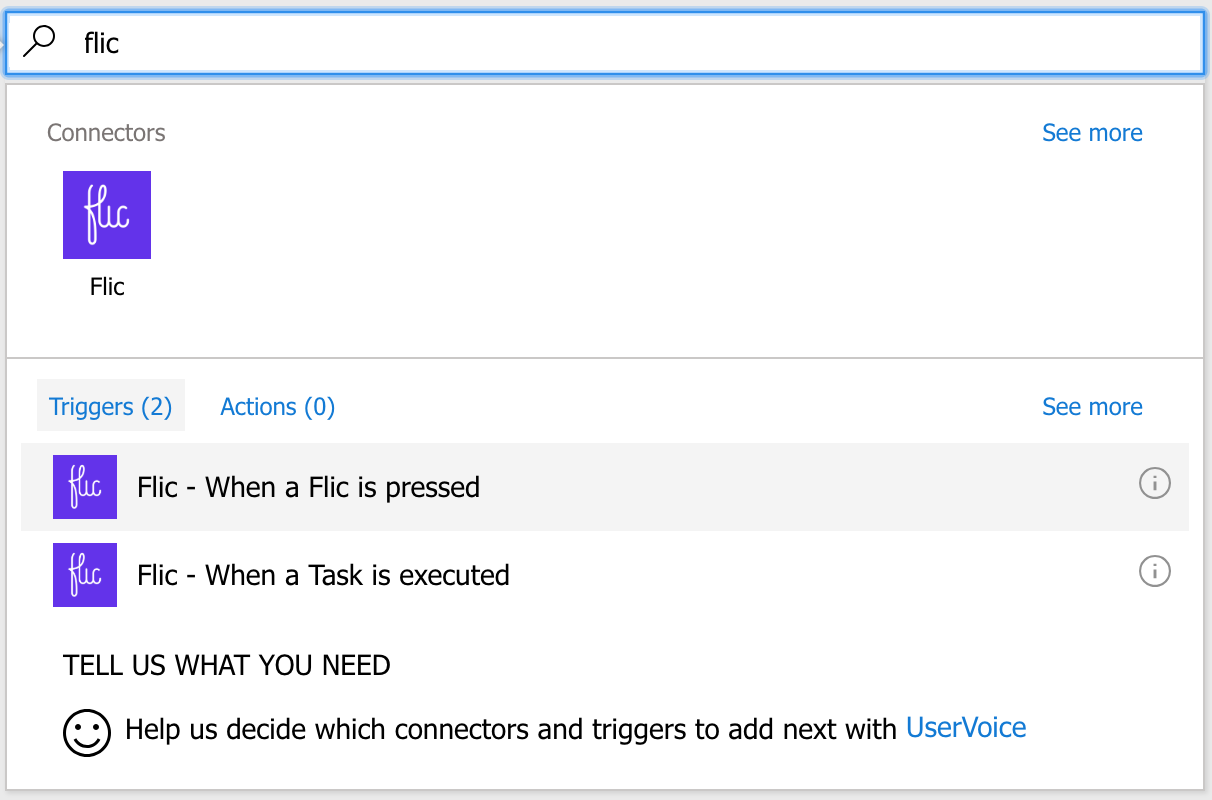1212x800 pixels.
Task: Click the smiley face feedback icon
Action: coord(87,732)
